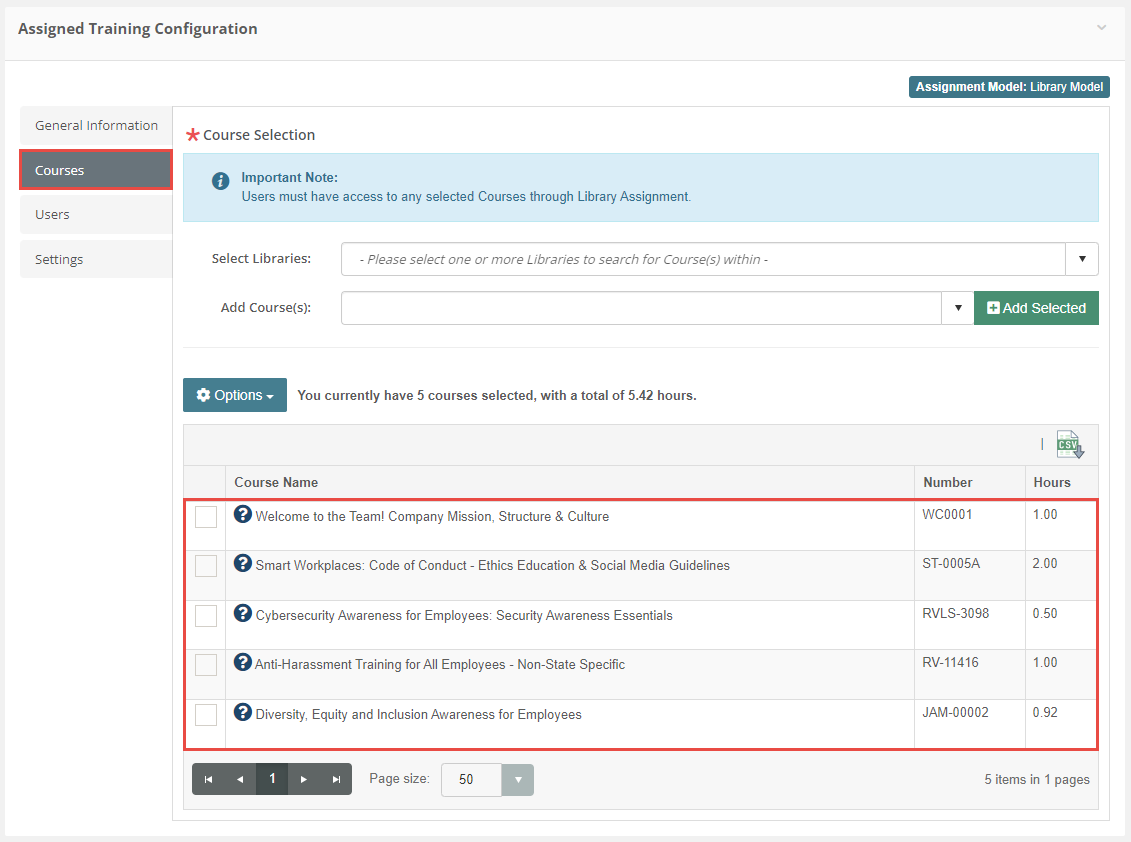Select the Cybersecurity Awareness course checkbox
Screen dimensions: 1131x842
click(206, 615)
